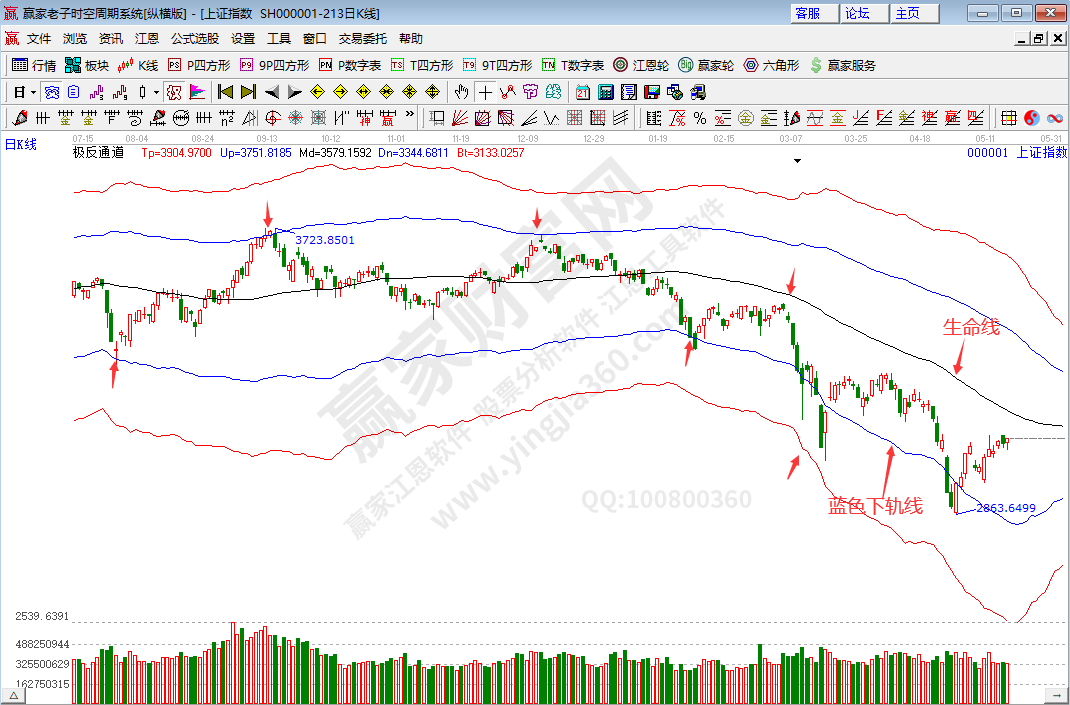
Task: Click the save floppy disk icon
Action: [x=652, y=92]
